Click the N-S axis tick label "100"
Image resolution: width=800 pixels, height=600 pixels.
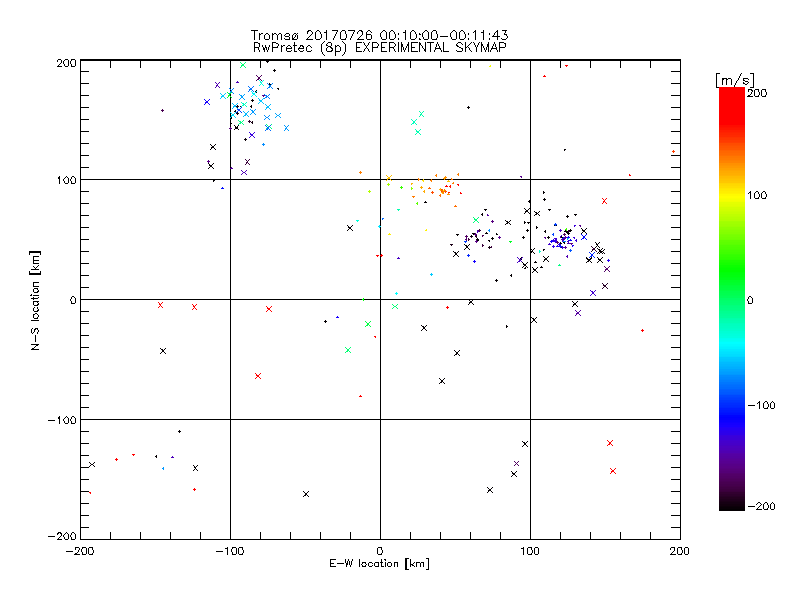coord(66,180)
